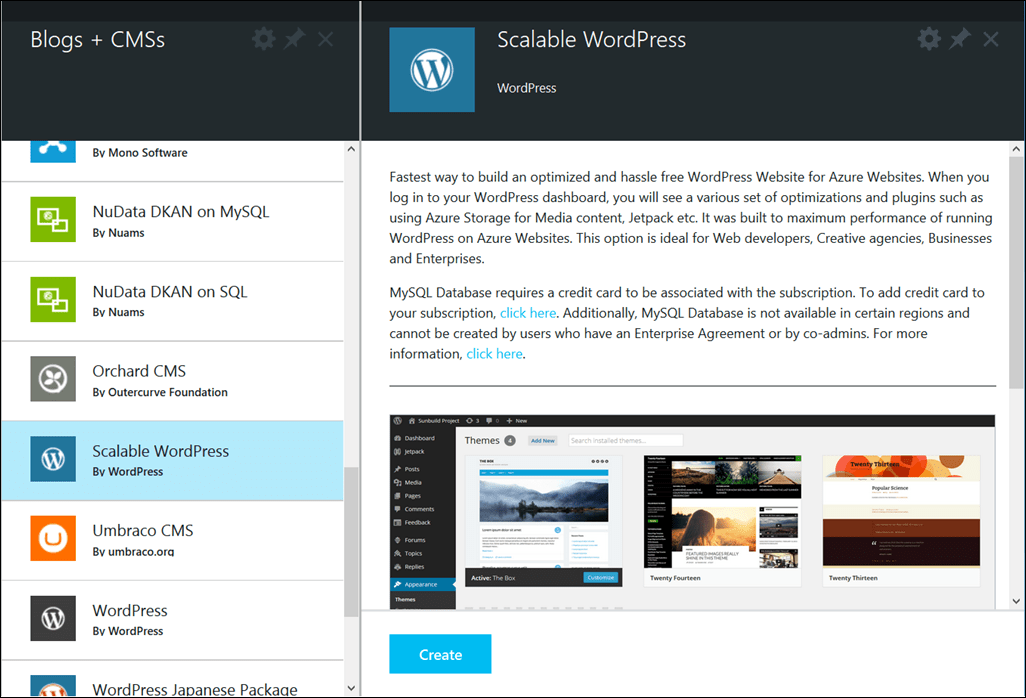Click 'By Outercurve Foundation' text

pos(160,393)
